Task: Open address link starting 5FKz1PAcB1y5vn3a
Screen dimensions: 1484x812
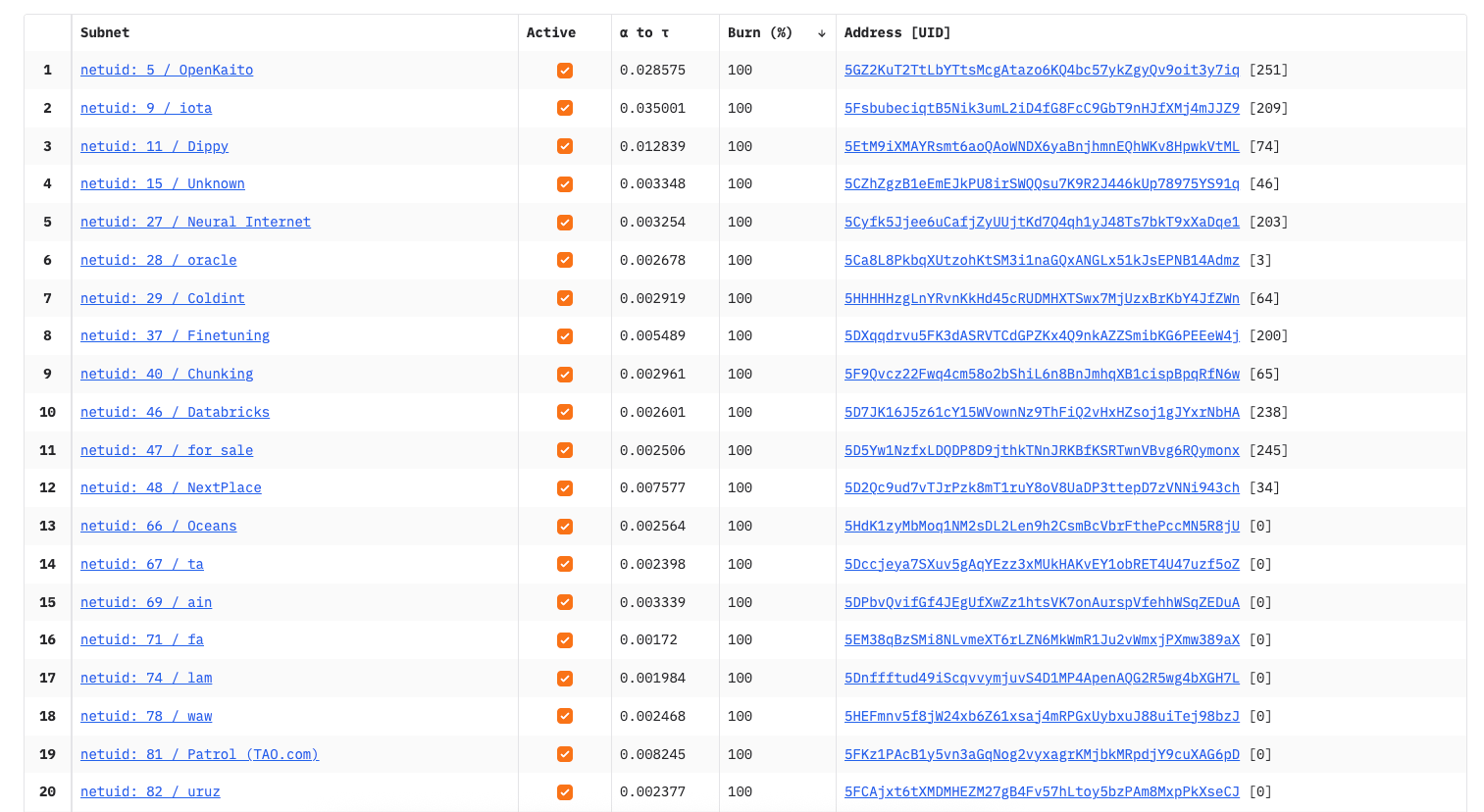Action: pos(1042,754)
